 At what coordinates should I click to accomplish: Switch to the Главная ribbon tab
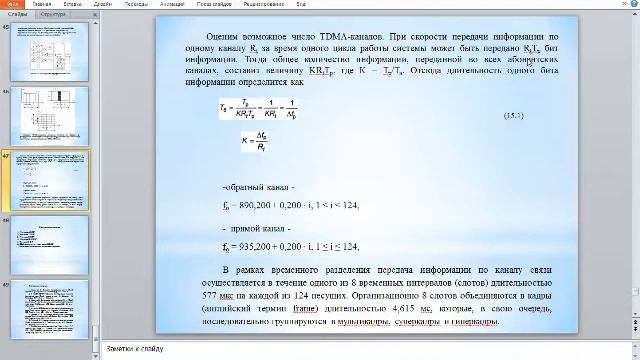coord(41,4)
